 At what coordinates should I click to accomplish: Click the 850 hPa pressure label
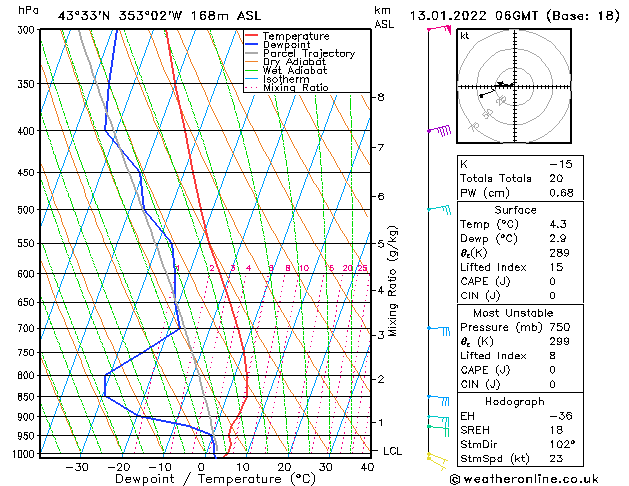[28, 397]
